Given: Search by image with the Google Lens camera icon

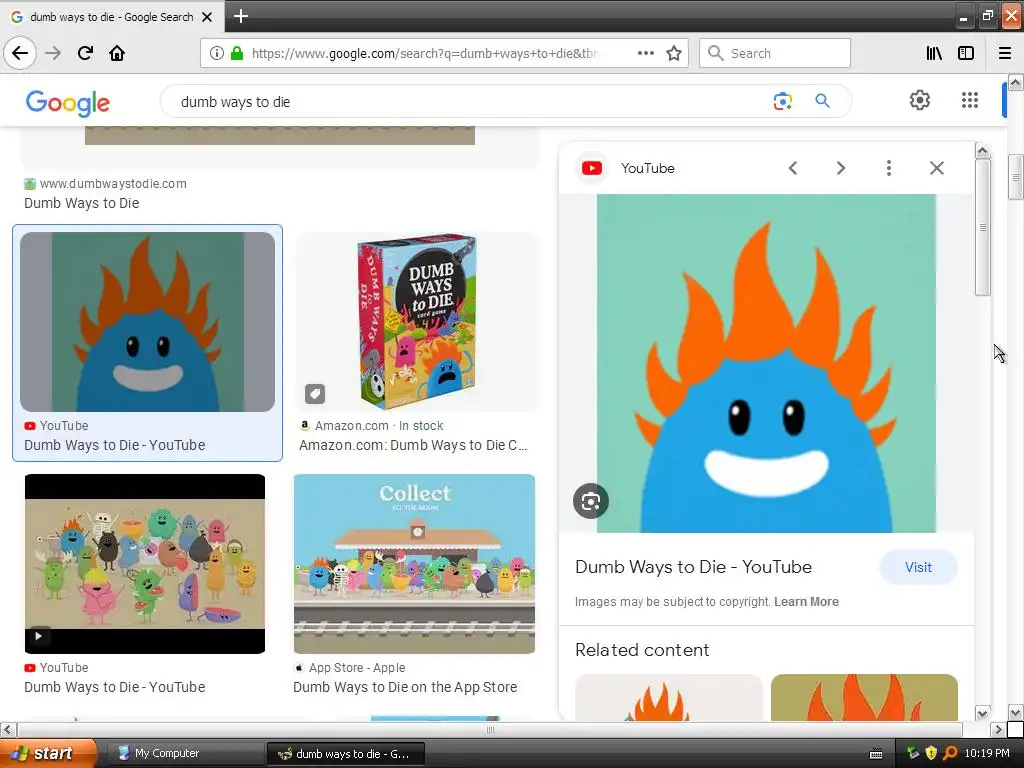Looking at the screenshot, I should point(782,101).
